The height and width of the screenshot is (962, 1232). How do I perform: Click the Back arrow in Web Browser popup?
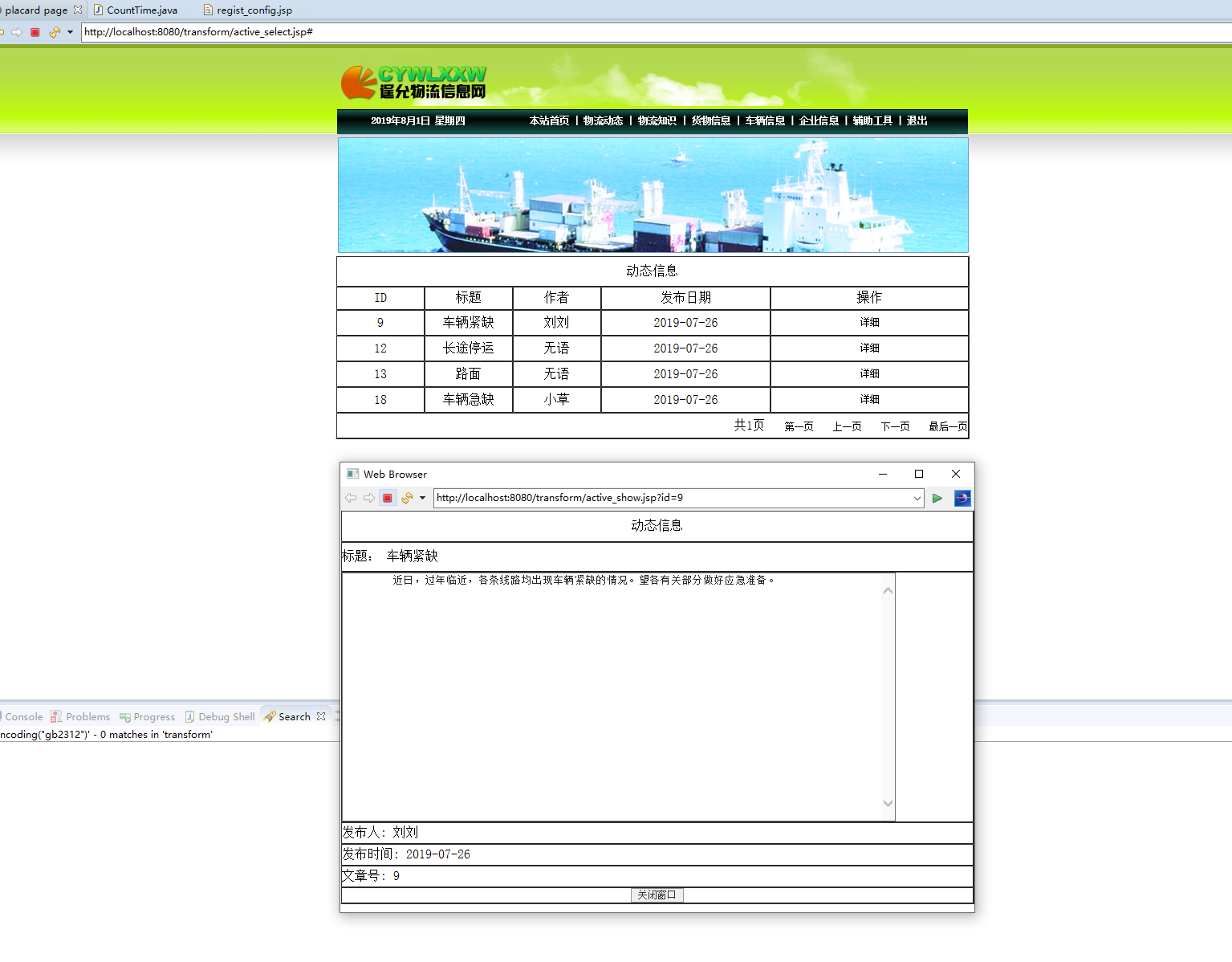[351, 498]
